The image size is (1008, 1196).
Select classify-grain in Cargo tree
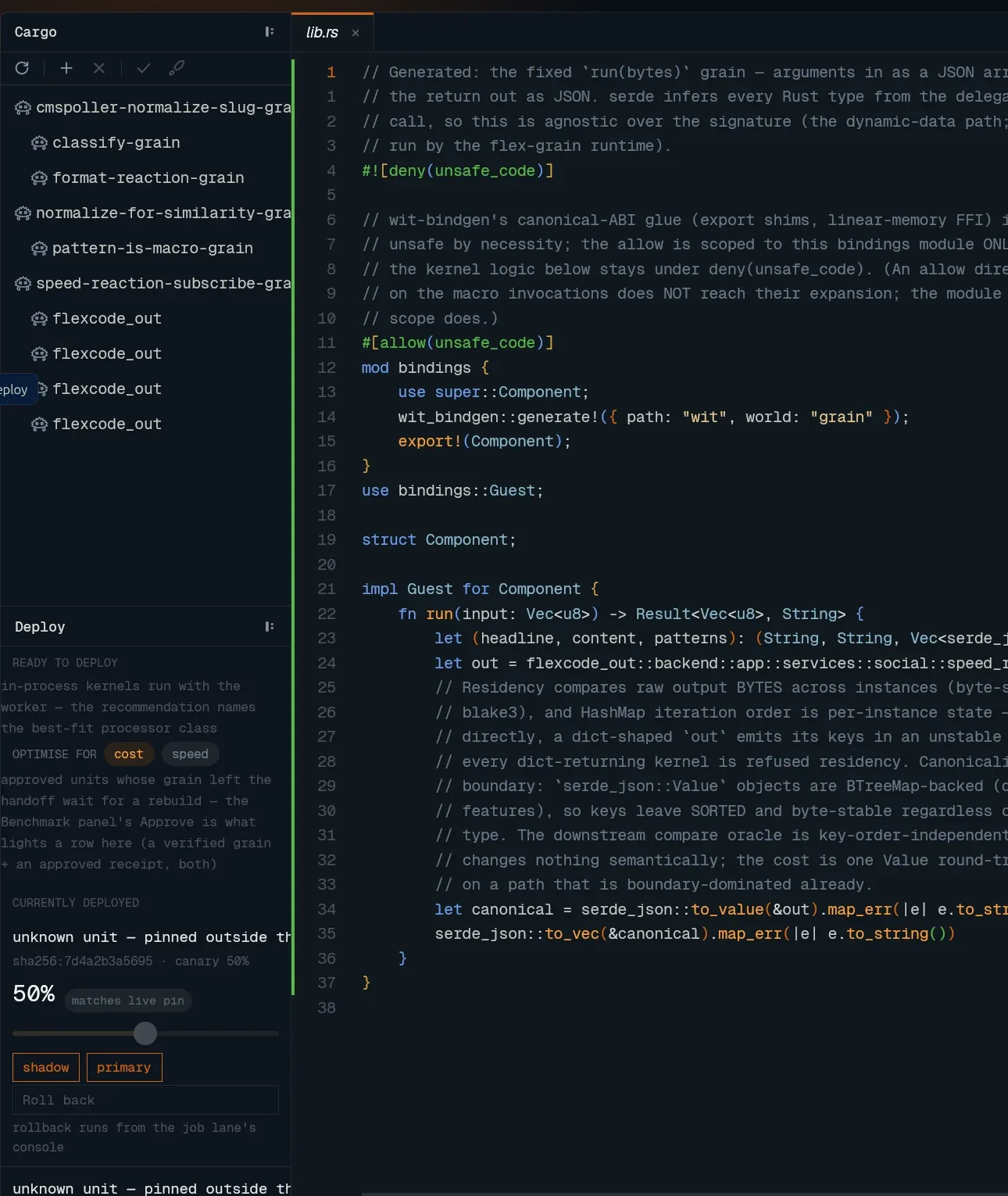(x=146, y=143)
